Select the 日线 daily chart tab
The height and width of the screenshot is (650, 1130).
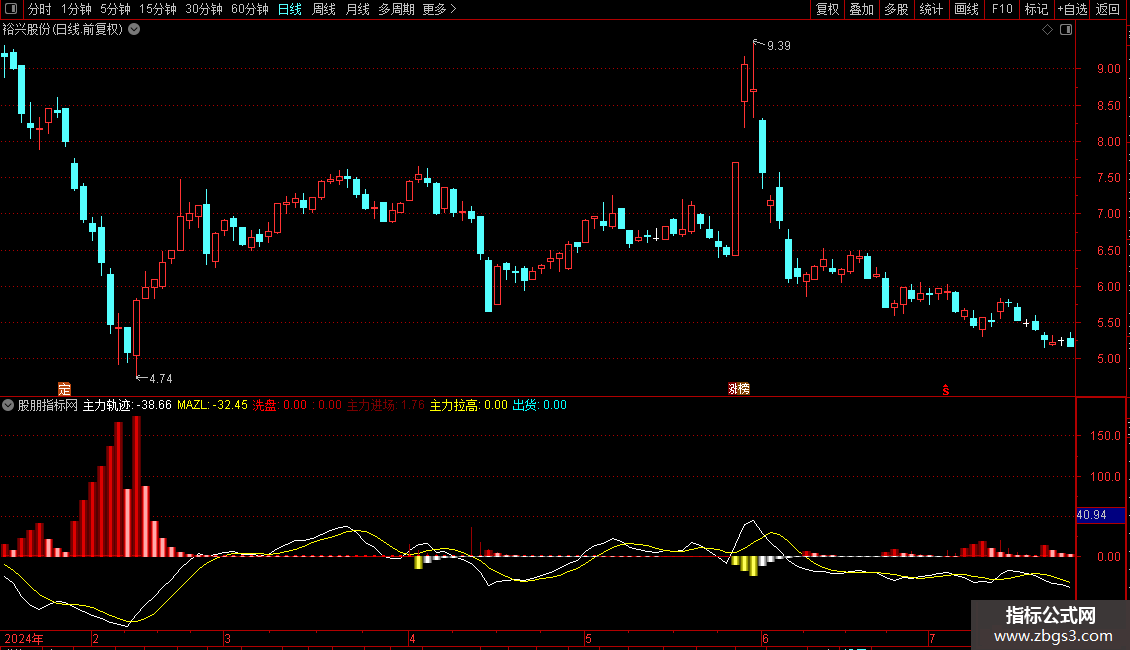click(290, 9)
